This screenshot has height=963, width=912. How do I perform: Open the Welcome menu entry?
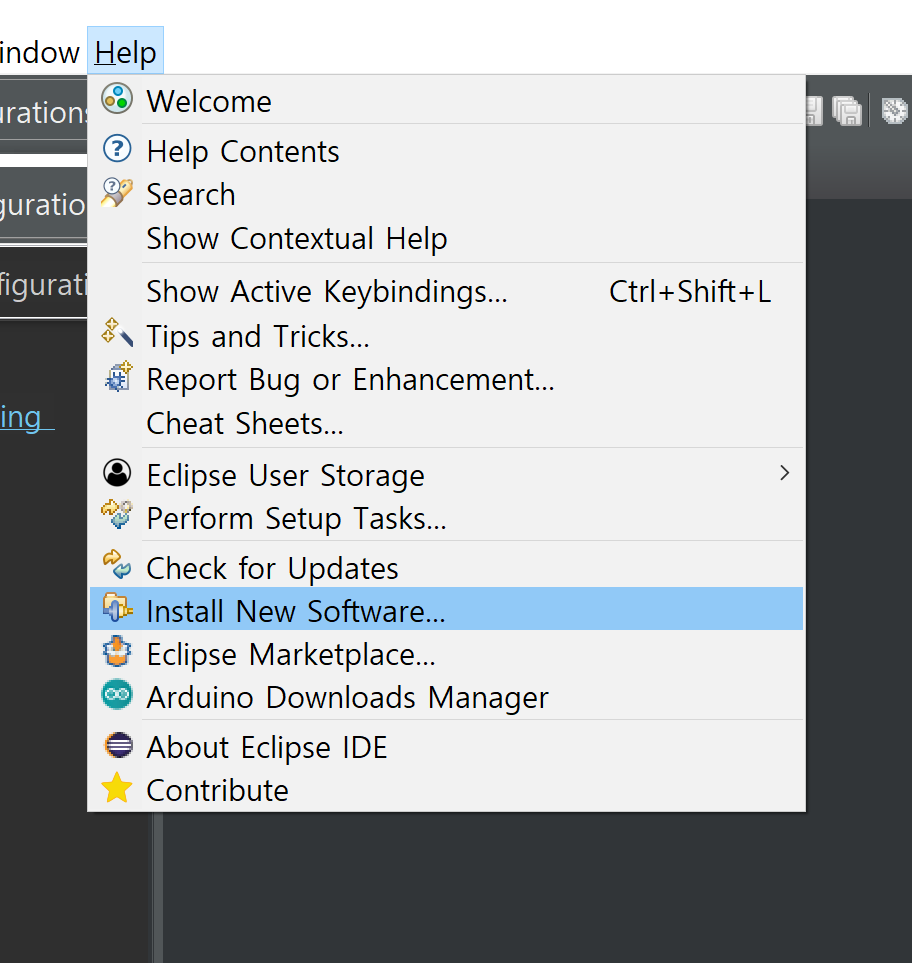click(x=446, y=101)
